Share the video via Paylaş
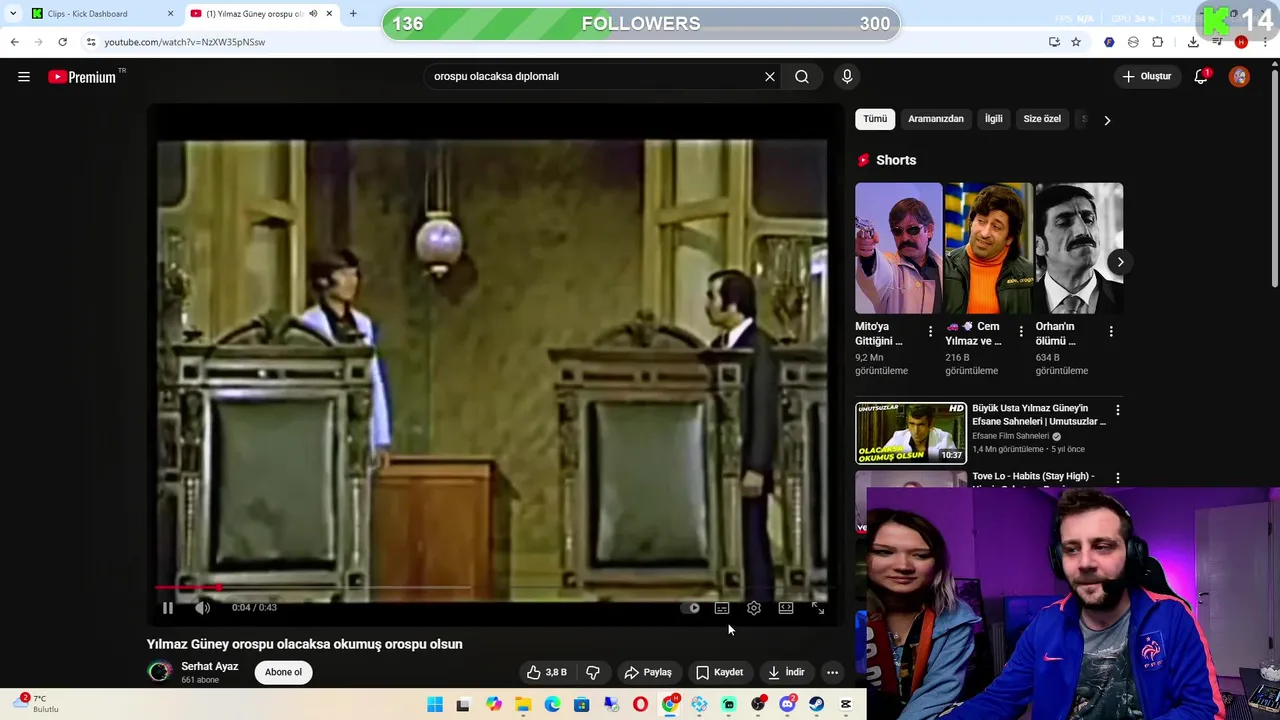 [648, 672]
